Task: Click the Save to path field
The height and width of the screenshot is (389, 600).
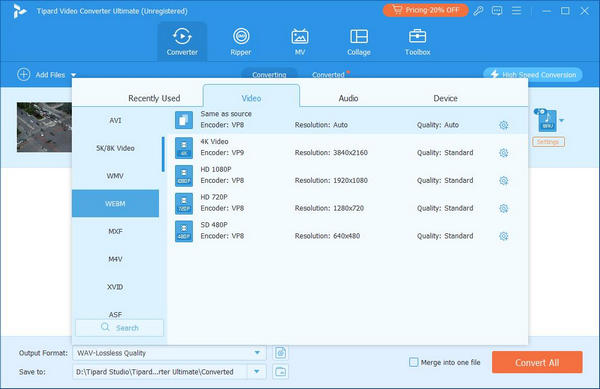Action: (x=160, y=371)
